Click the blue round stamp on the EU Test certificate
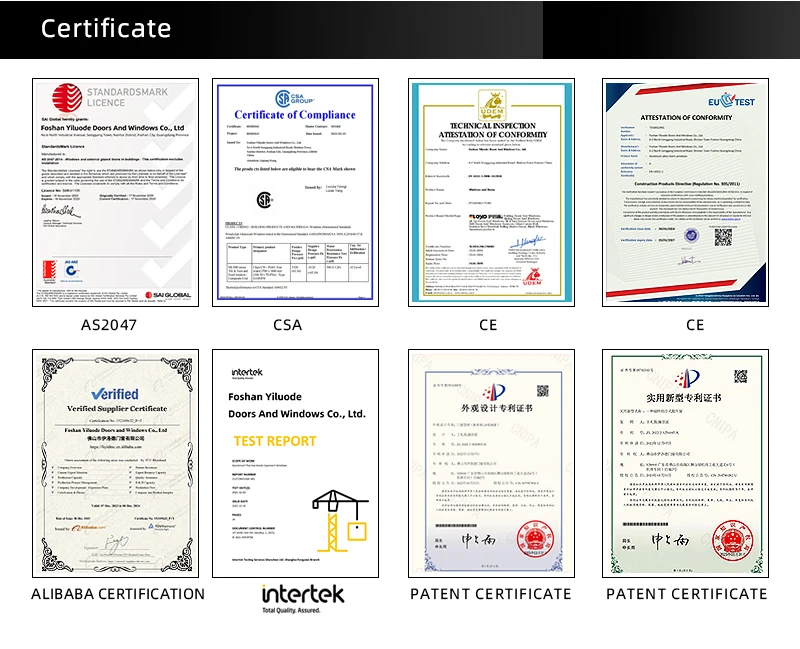 pos(691,236)
